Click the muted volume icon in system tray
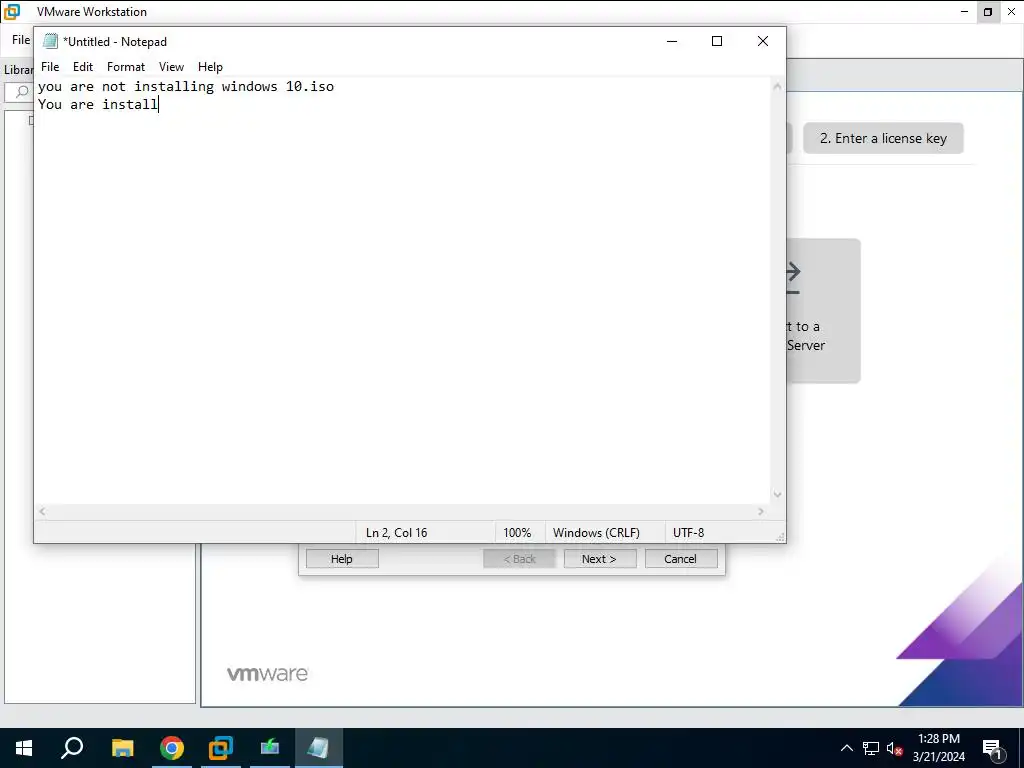This screenshot has height=768, width=1024. point(895,748)
